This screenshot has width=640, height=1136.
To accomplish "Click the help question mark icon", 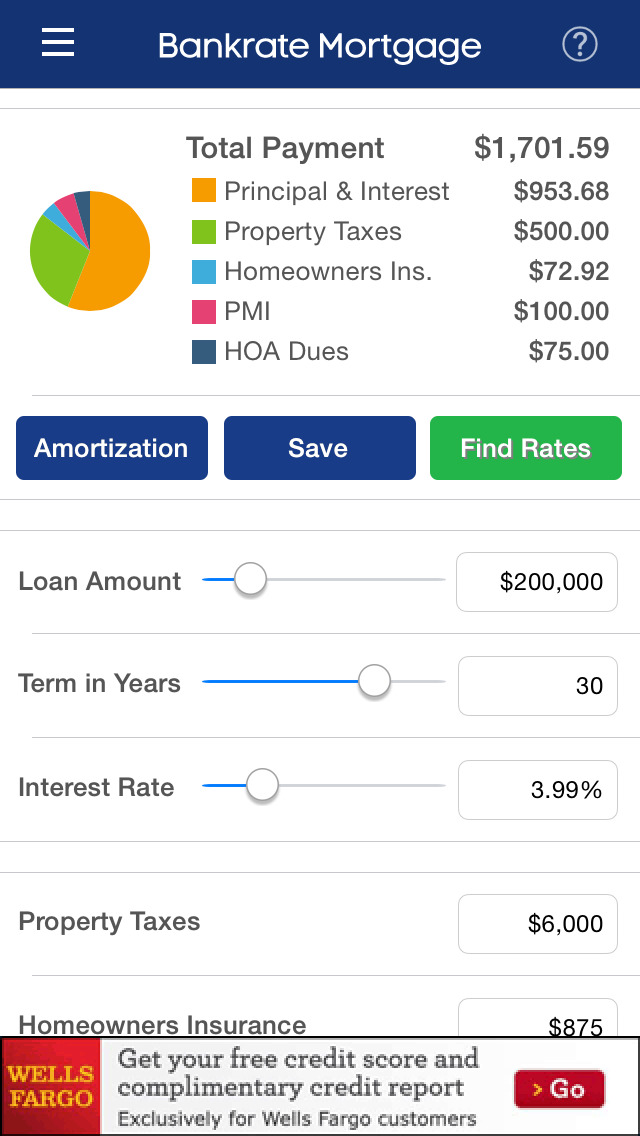I will (579, 44).
